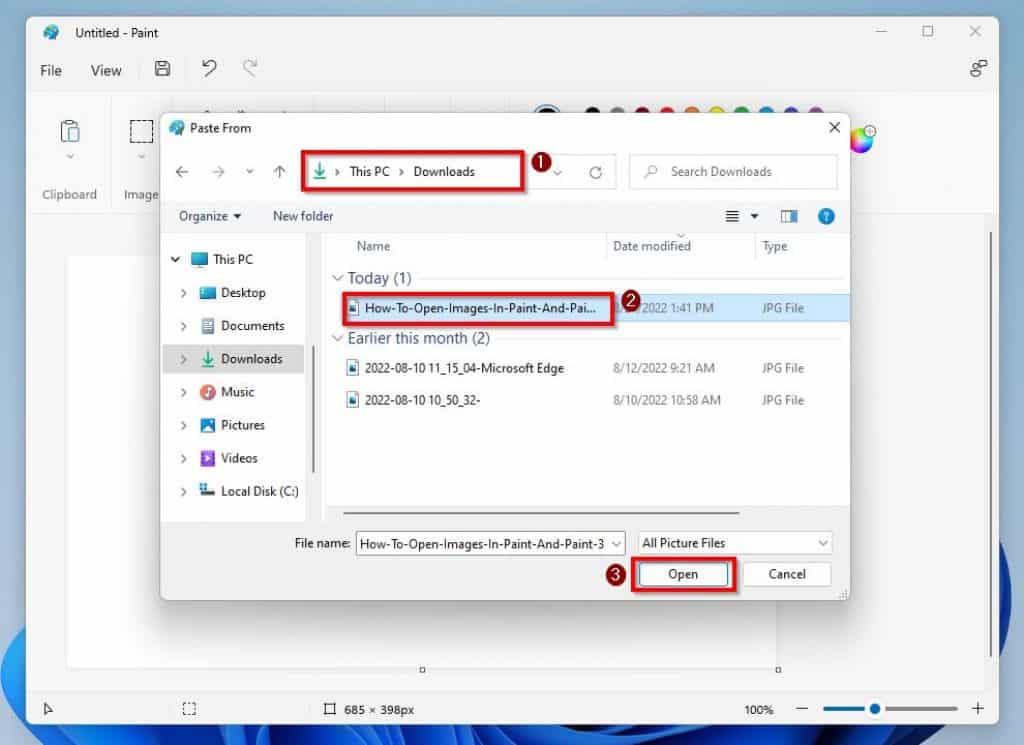The image size is (1024, 745).
Task: Open the Organize dropdown
Action: click(210, 216)
